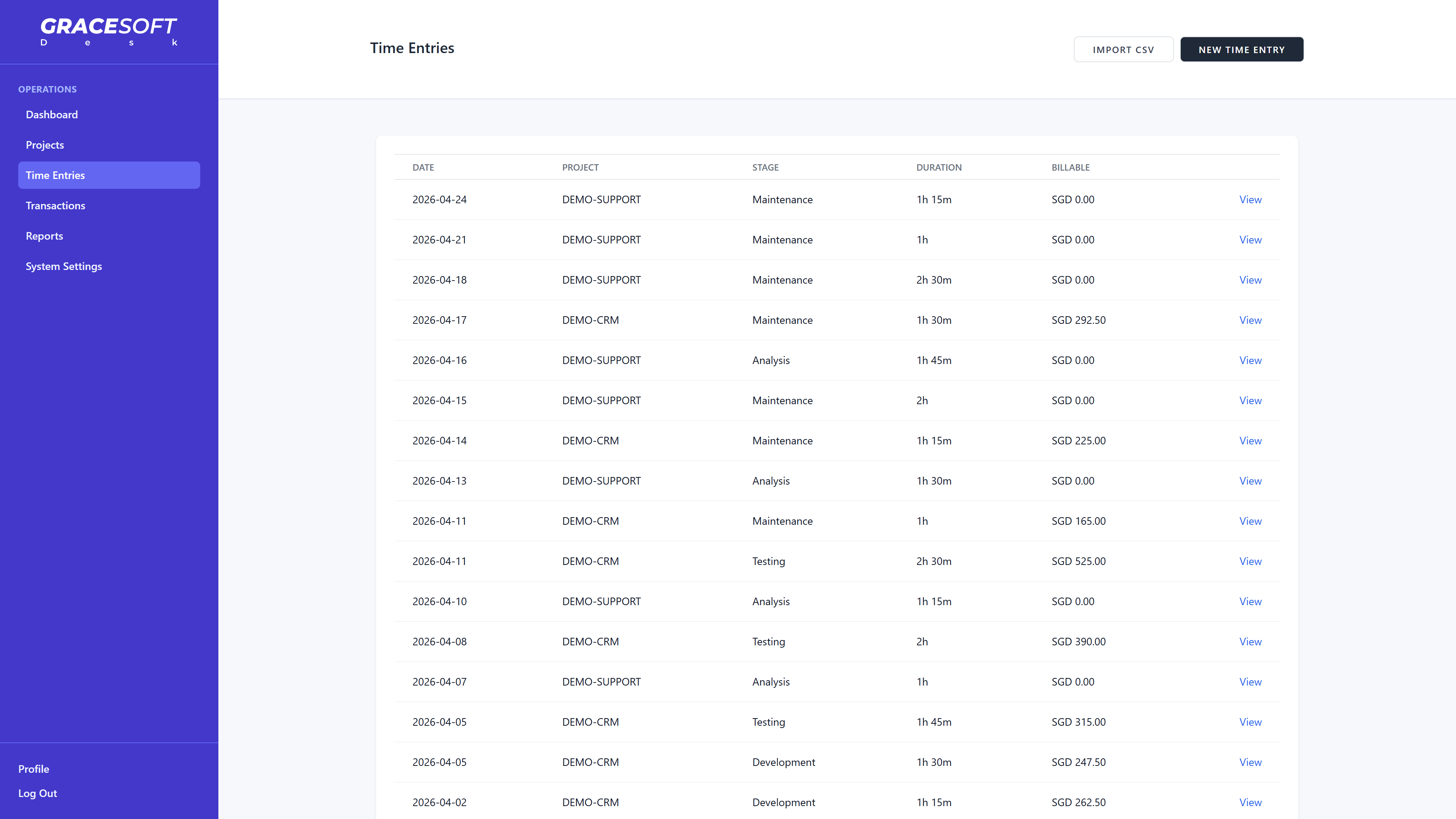Click the Time Entries page heading
This screenshot has height=819, width=1456.
click(x=412, y=48)
